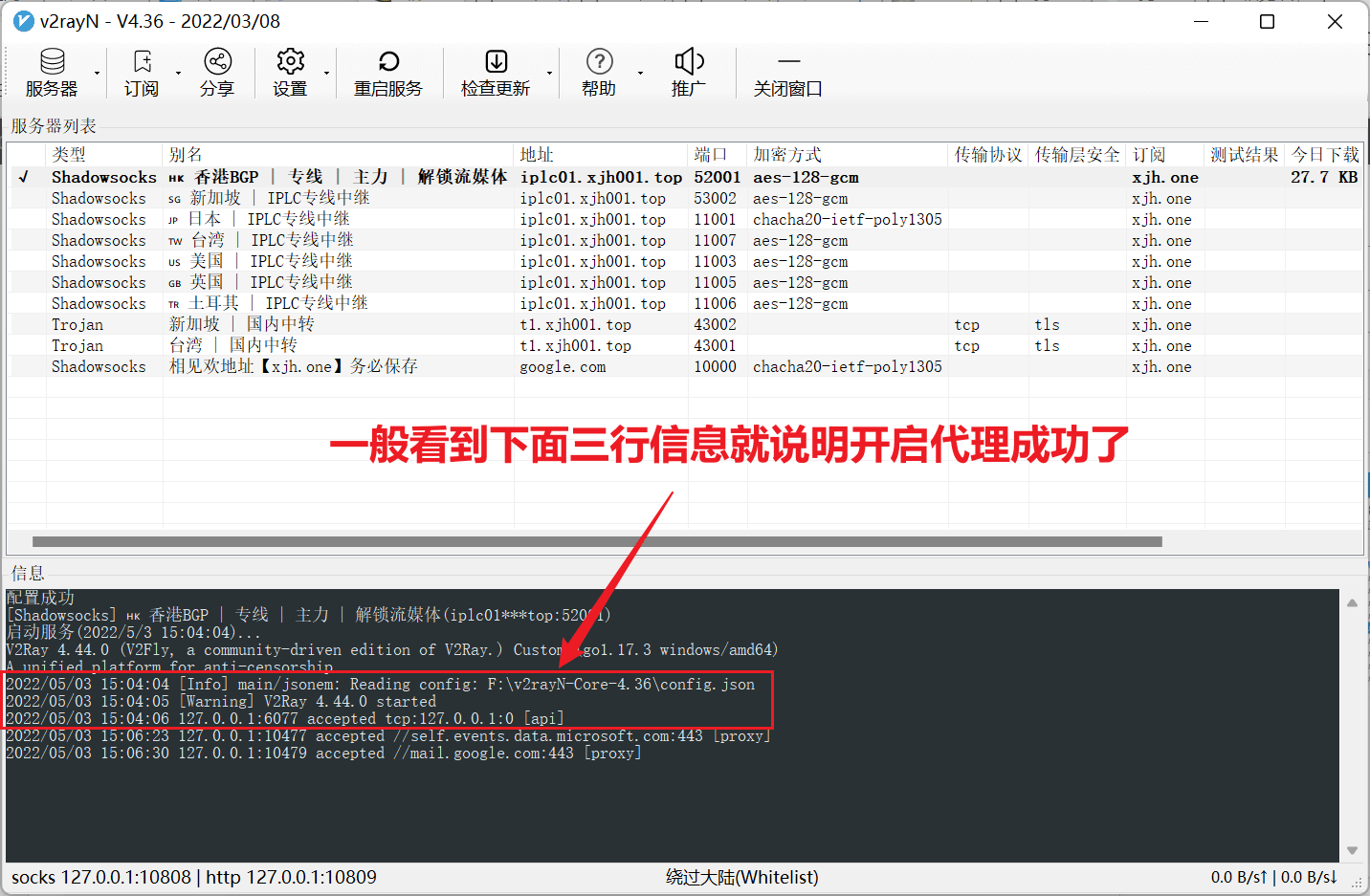Expand the 检查更新 dropdown arrow
Screen dimensions: 1370x896
click(549, 73)
